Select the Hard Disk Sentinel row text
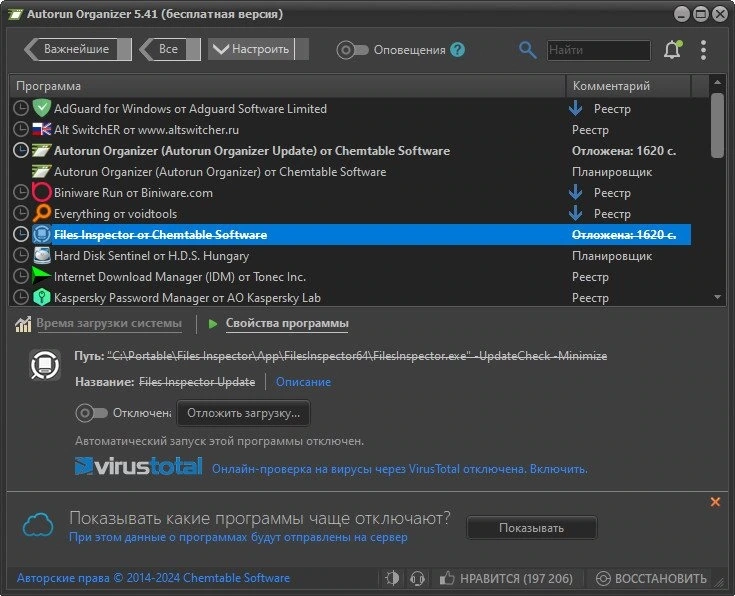The image size is (735, 596). 151,256
